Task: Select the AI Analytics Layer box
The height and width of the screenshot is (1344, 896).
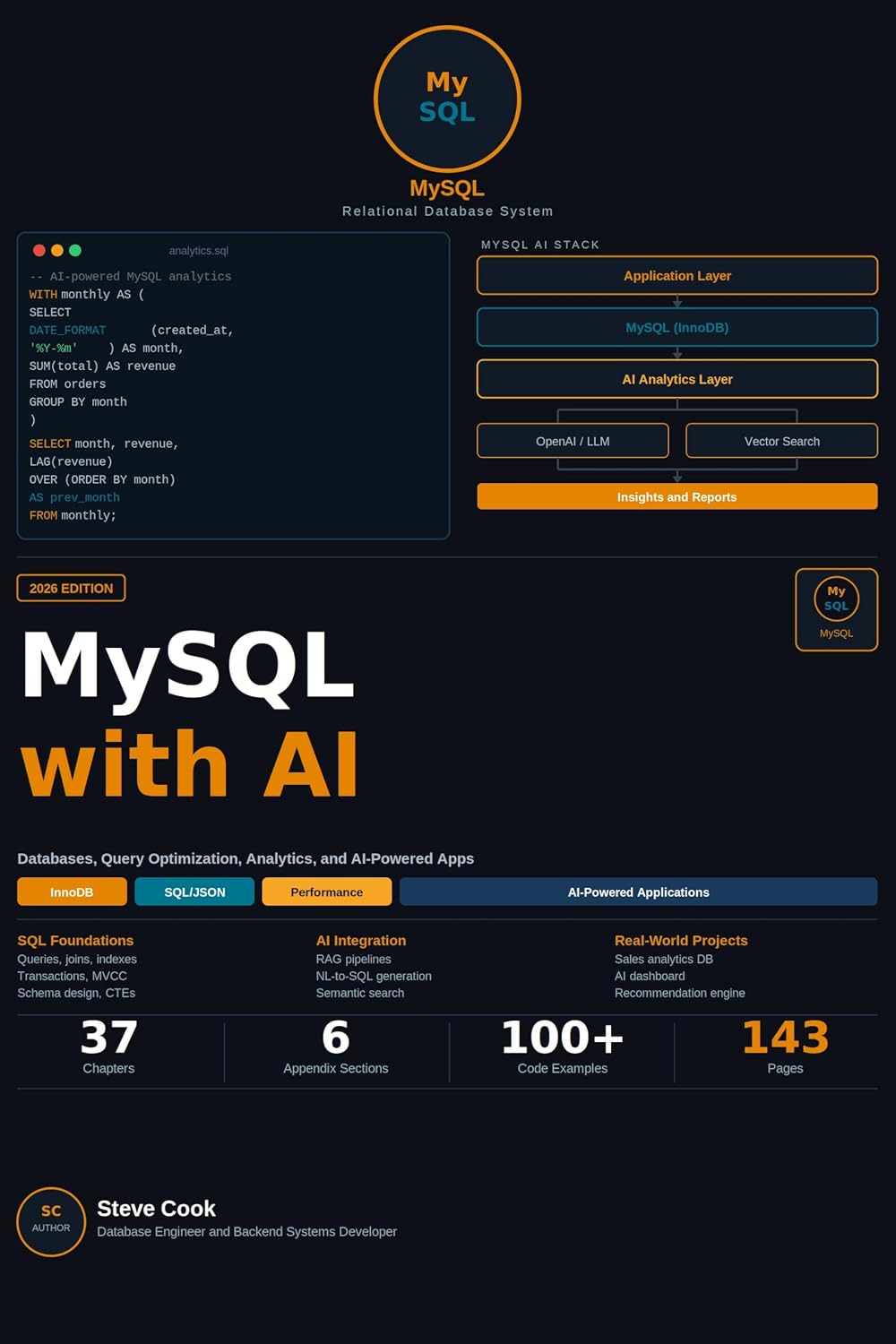Action: pyautogui.click(x=677, y=379)
